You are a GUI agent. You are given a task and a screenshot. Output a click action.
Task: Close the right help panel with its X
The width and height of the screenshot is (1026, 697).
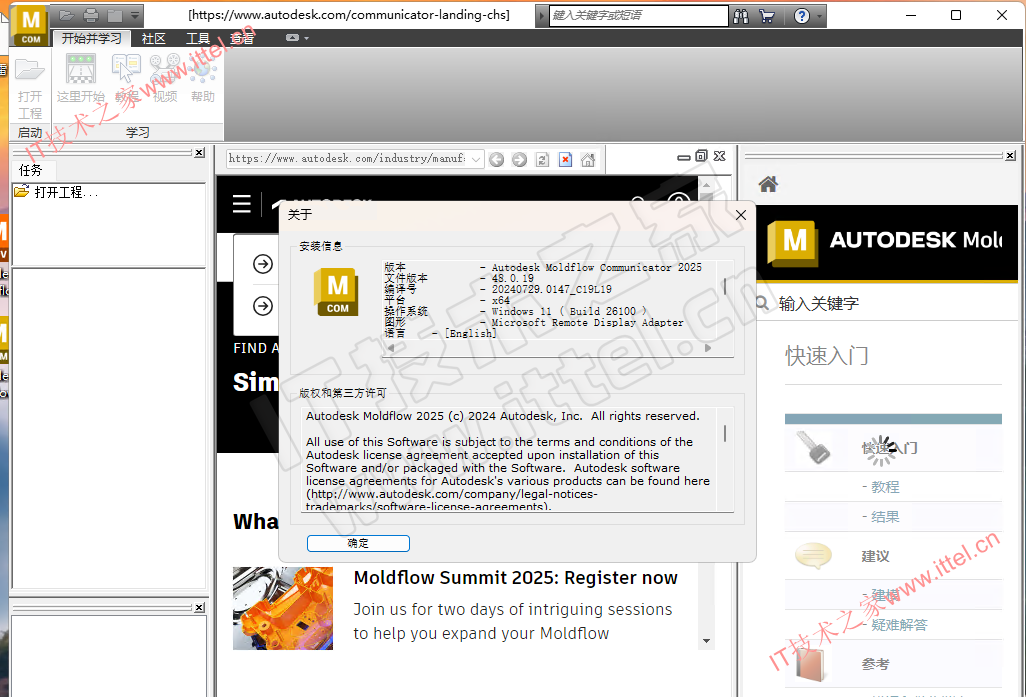pos(1011,155)
